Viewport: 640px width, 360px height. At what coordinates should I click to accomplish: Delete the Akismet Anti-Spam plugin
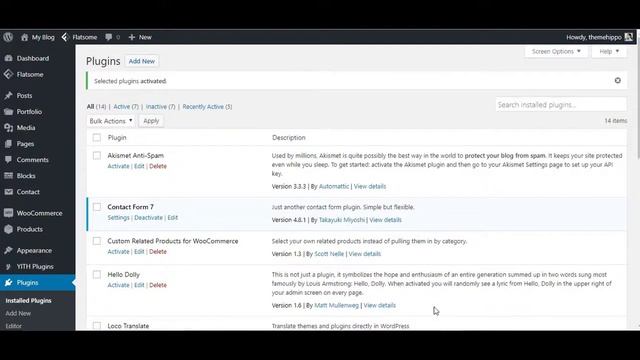(158, 166)
